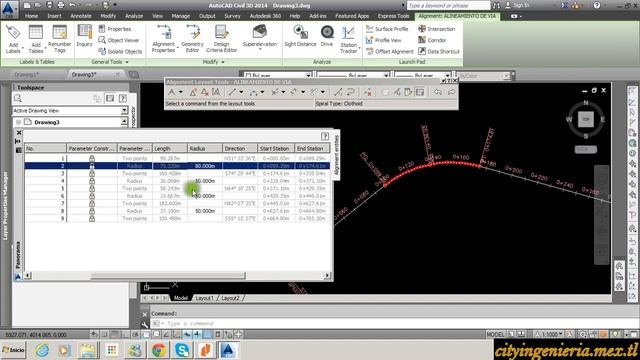Switch to the Drawing1 document tab
The height and width of the screenshot is (360, 640).
[27, 75]
